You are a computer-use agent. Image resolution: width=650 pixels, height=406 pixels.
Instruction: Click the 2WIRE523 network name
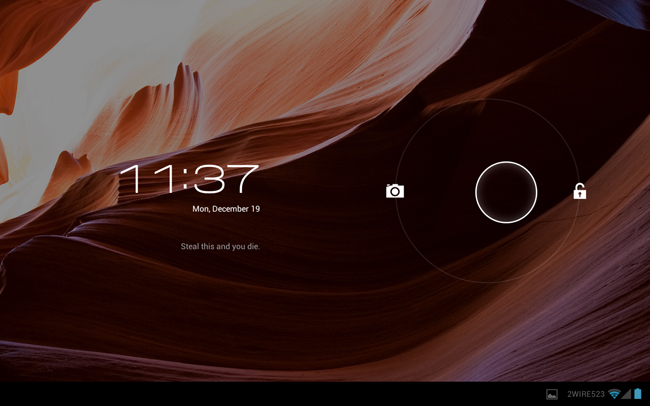click(586, 395)
